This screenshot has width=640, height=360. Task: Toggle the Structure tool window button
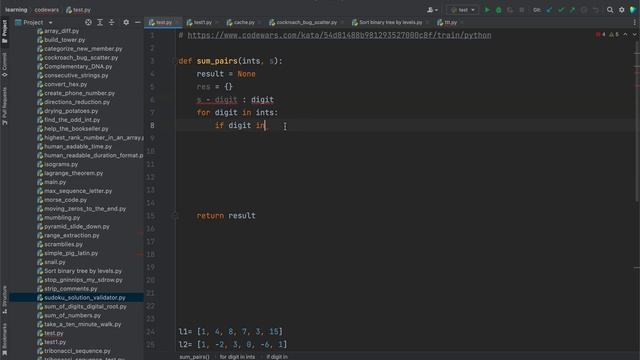click(4, 299)
